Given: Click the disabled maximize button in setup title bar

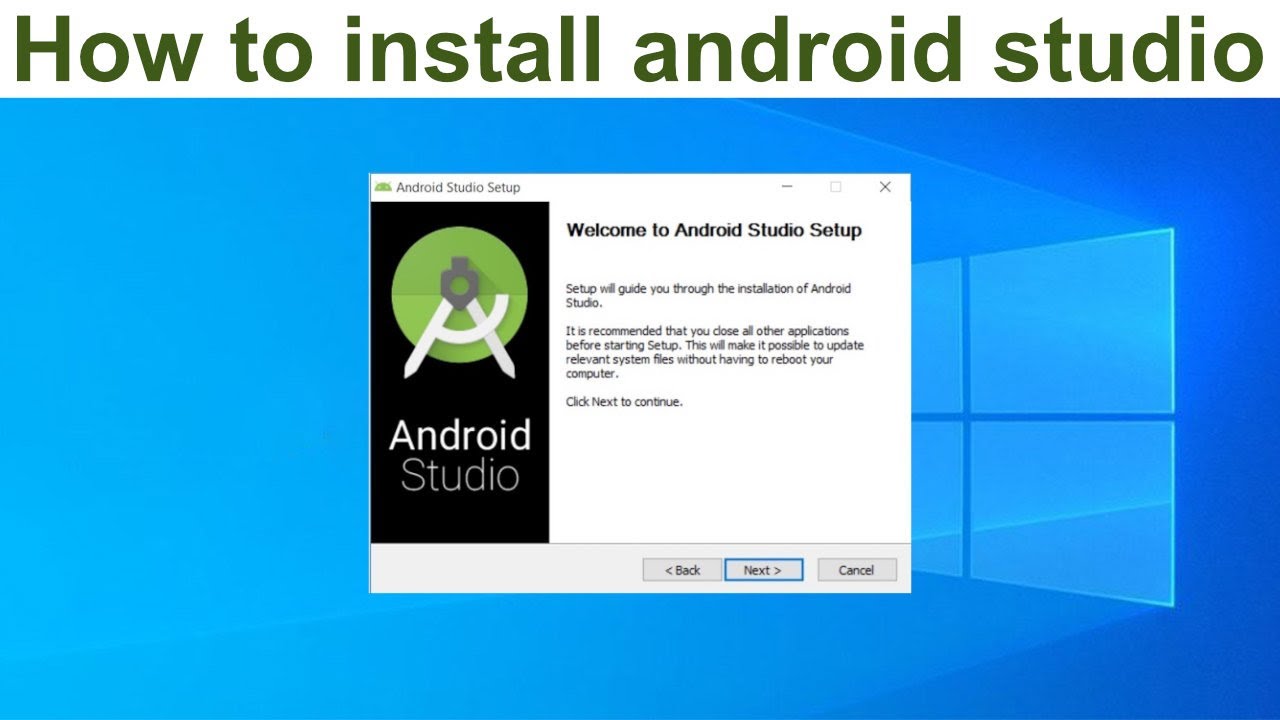Looking at the screenshot, I should pyautogui.click(x=836, y=187).
